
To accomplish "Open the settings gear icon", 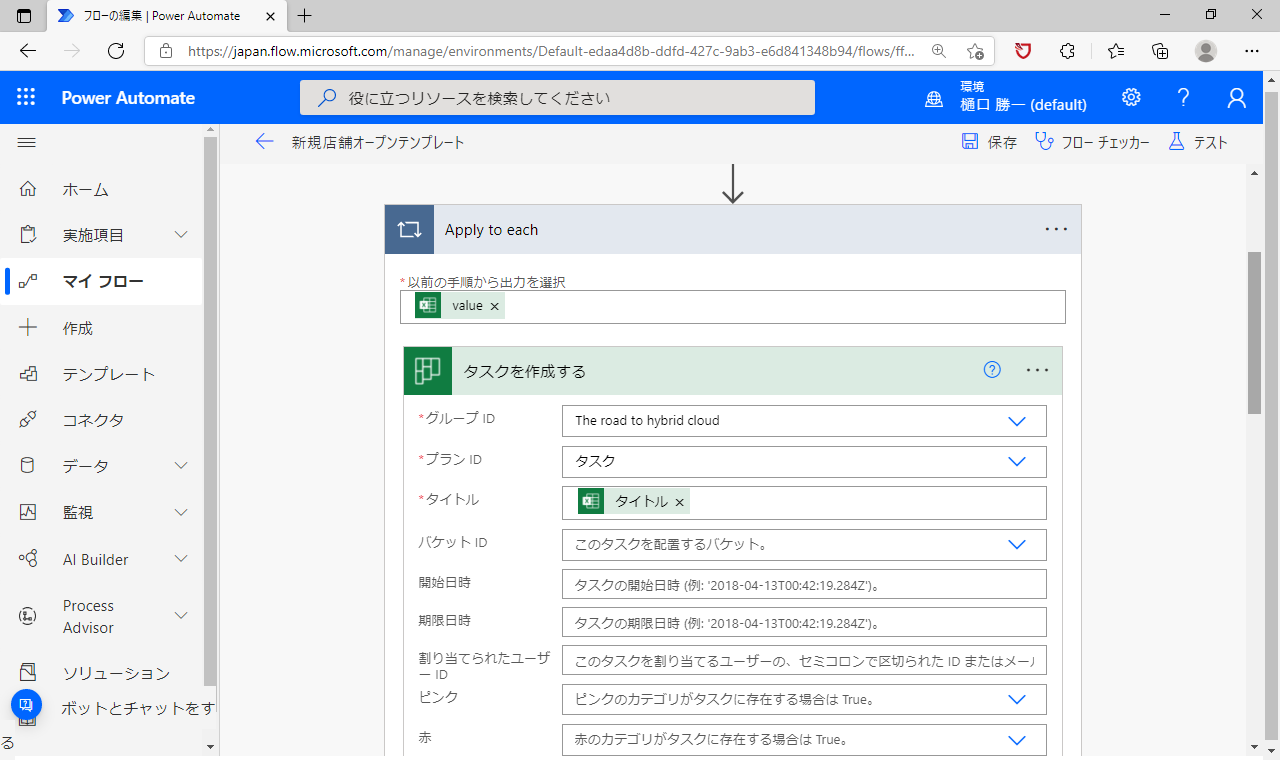I will (x=1131, y=97).
